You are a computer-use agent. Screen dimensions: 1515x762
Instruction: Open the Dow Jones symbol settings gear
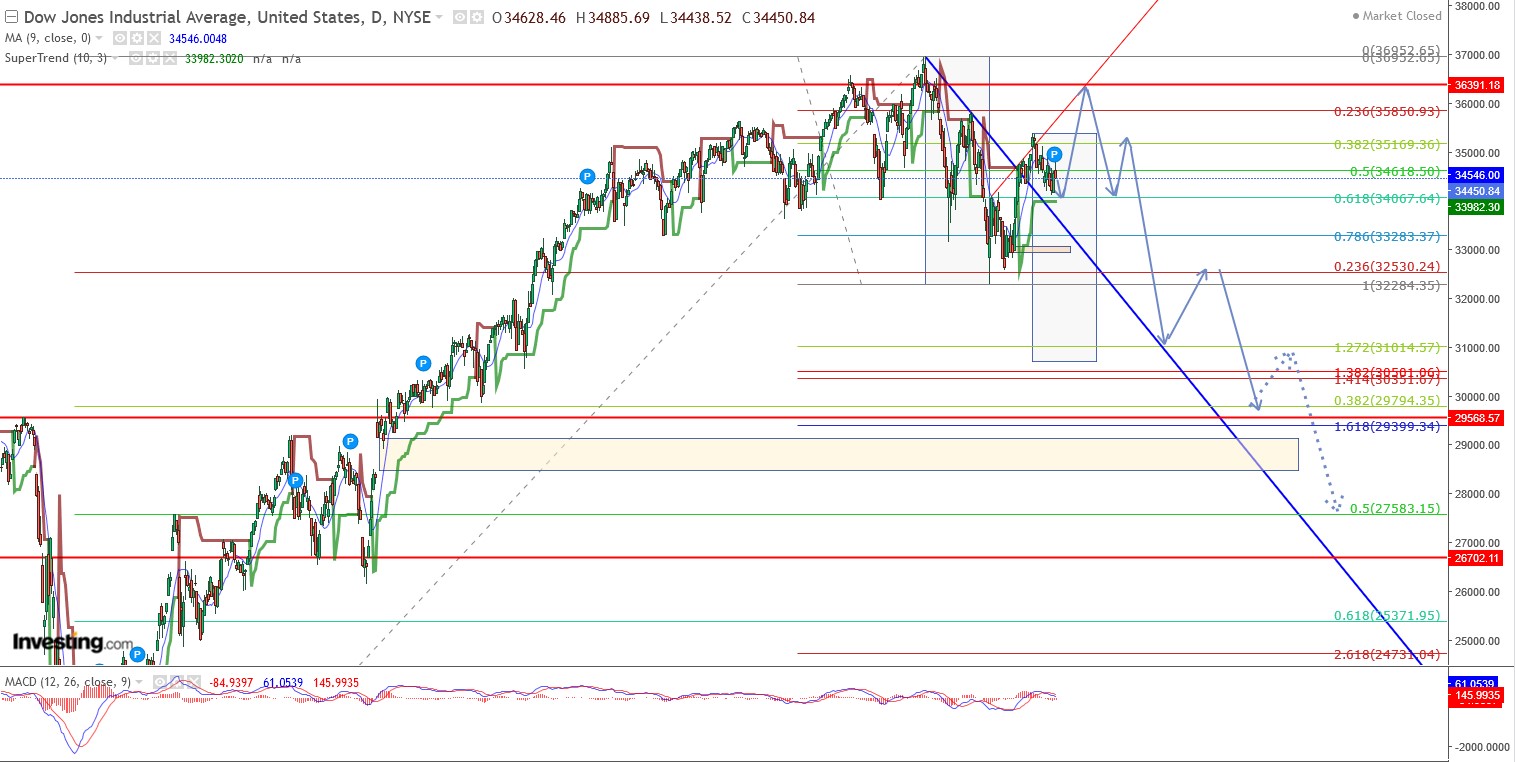[477, 17]
